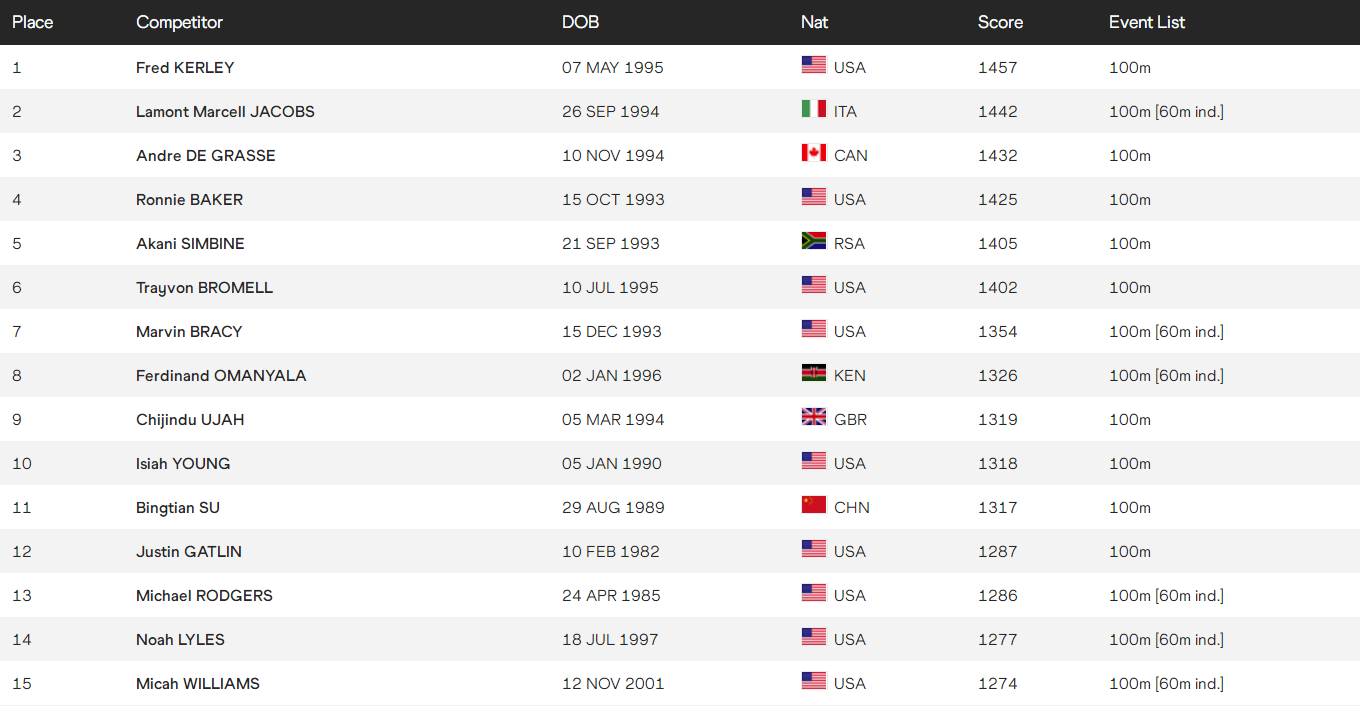Click the South Africa flag icon

click(813, 241)
